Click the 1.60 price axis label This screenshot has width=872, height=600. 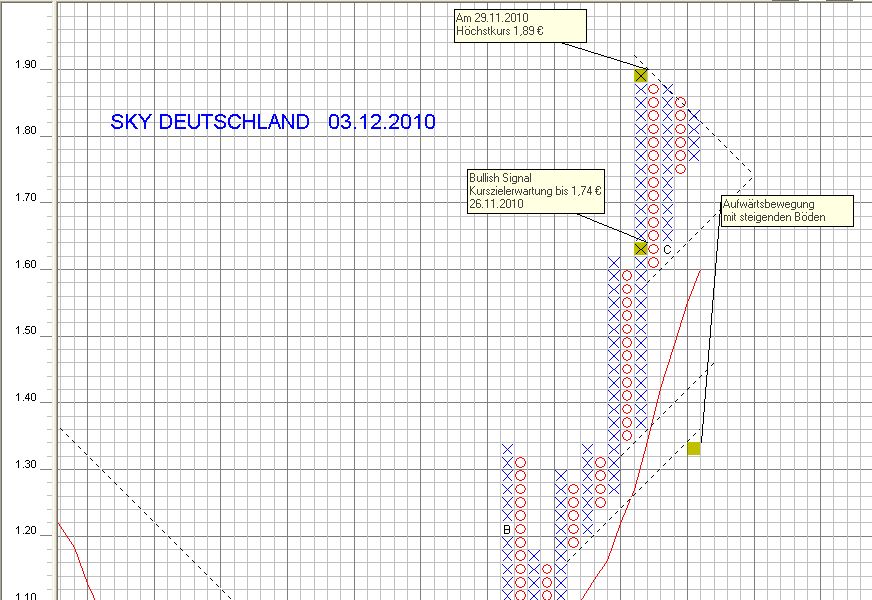point(26,264)
